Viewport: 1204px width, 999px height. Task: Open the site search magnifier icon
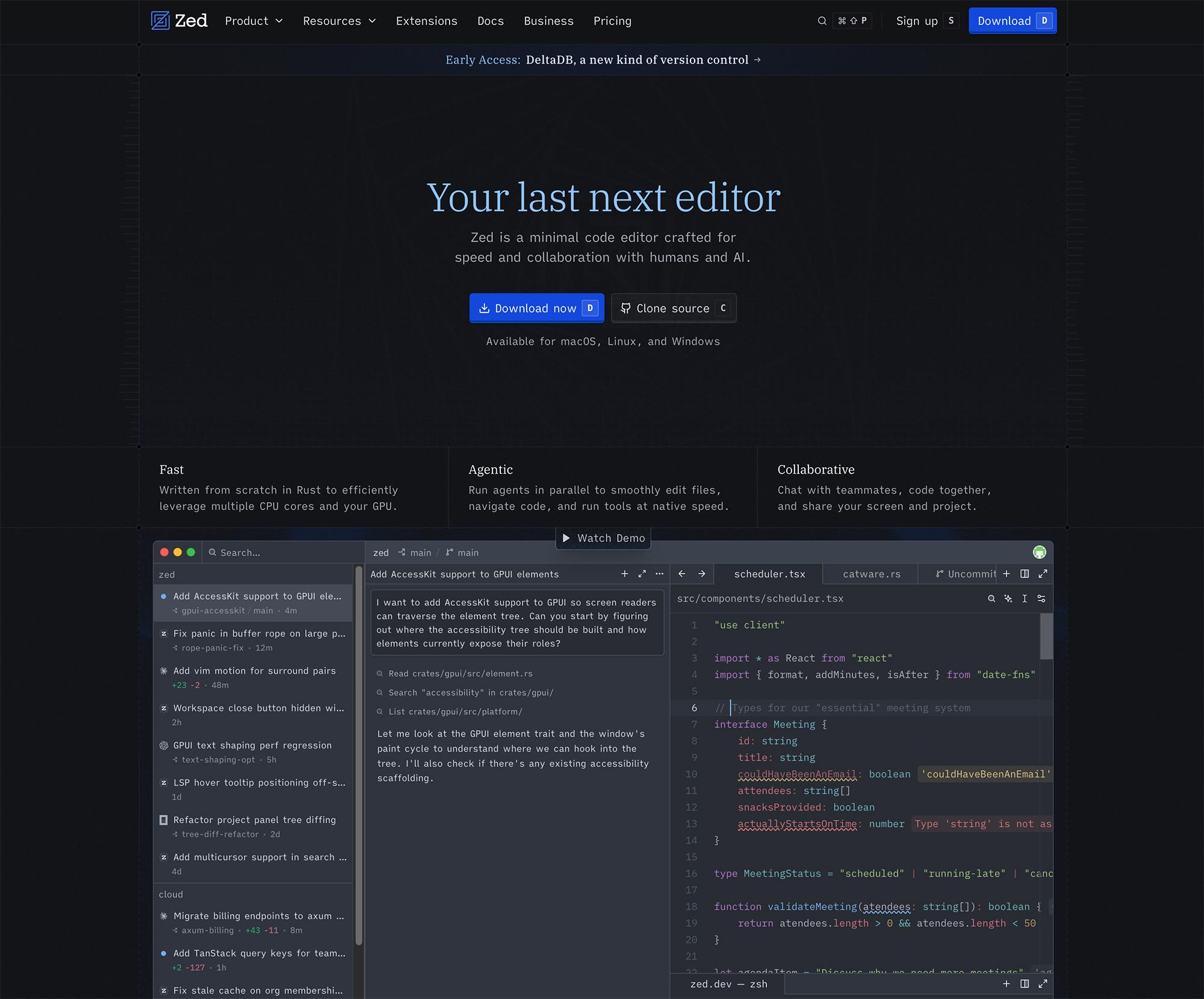pos(822,21)
